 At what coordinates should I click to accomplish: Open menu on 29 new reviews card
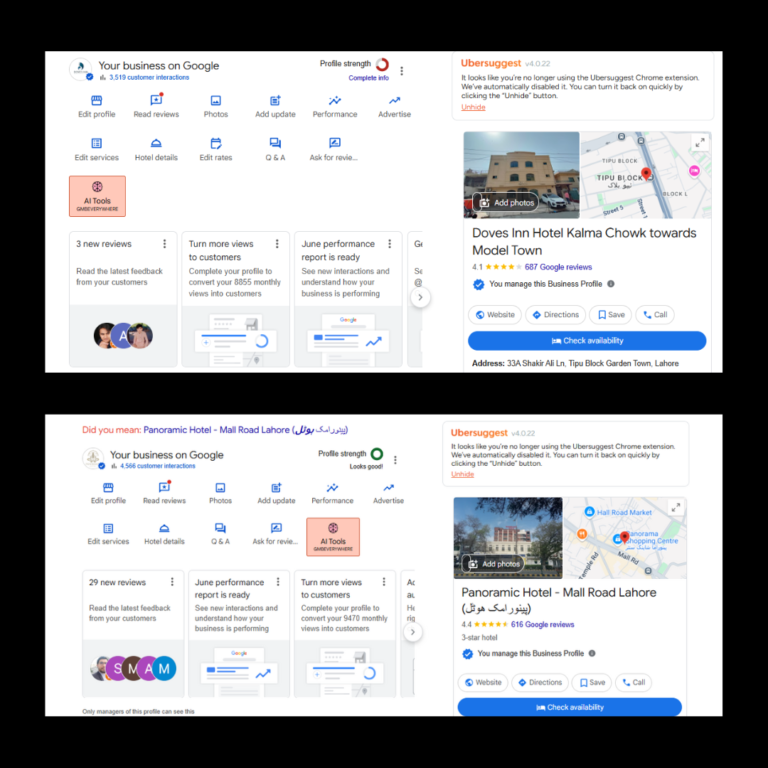172,581
